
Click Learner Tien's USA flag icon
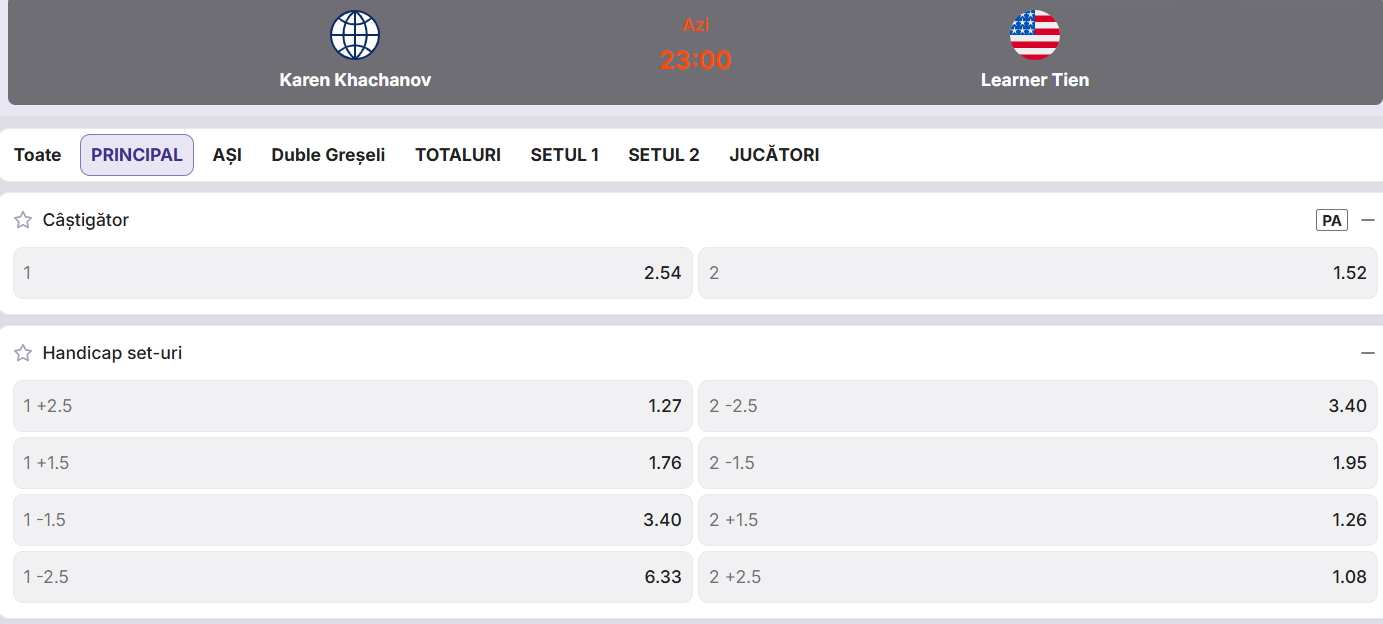pyautogui.click(x=1035, y=35)
